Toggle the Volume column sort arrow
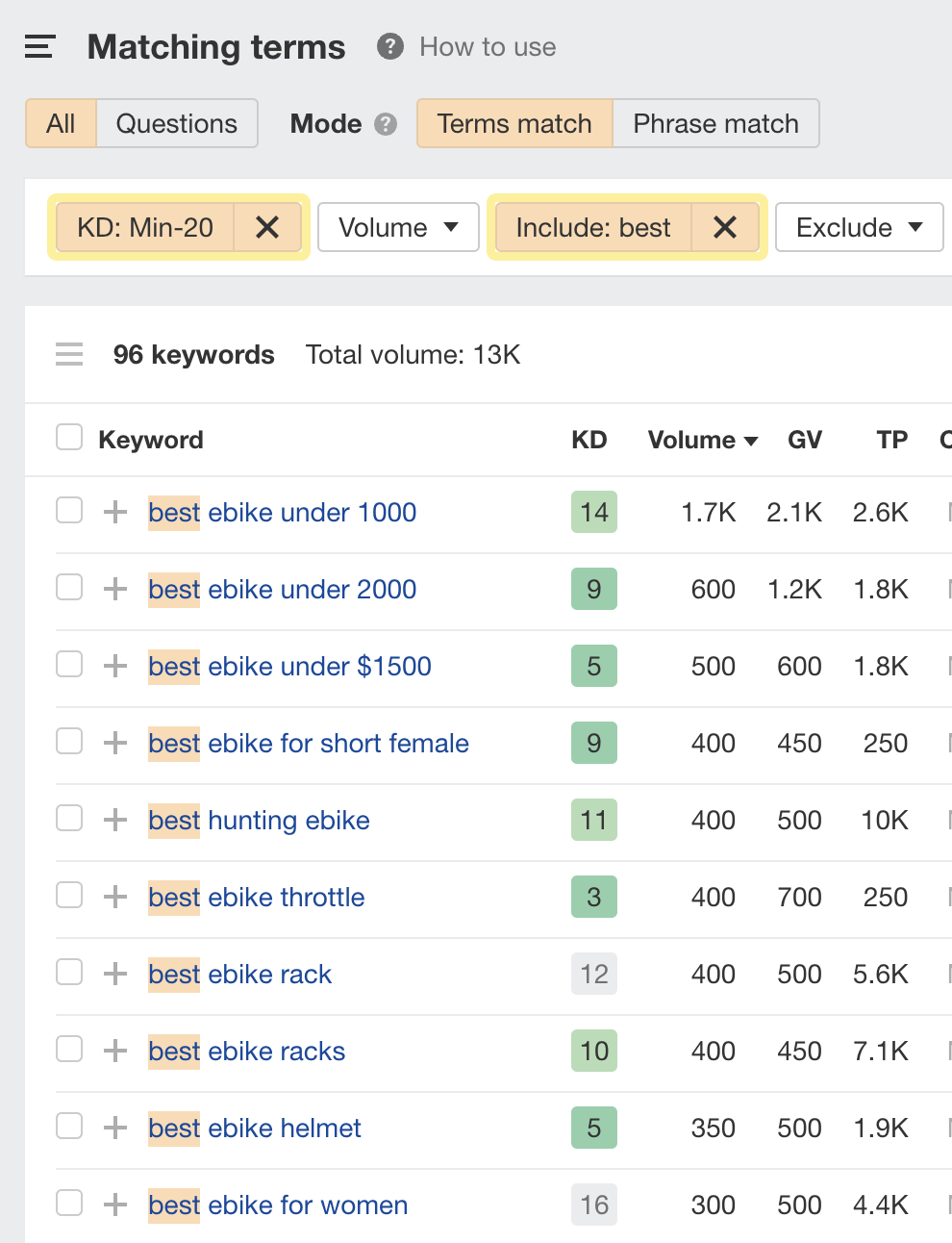Screen dimensions: 952x1243 [x=753, y=441]
